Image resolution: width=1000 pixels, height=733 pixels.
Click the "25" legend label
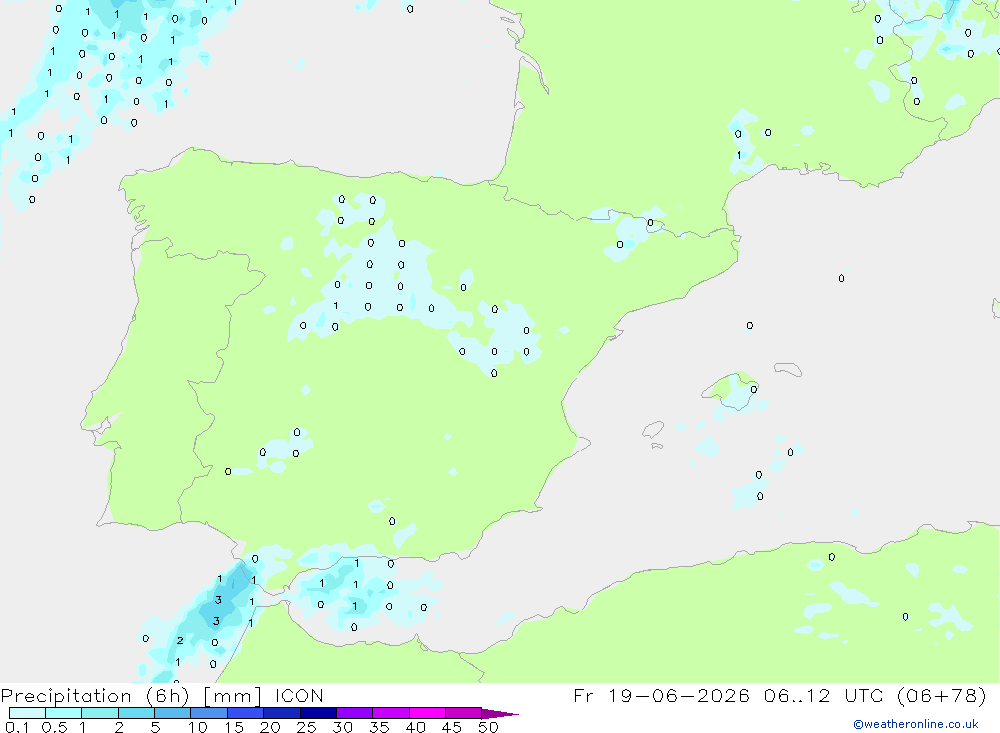[x=306, y=727]
